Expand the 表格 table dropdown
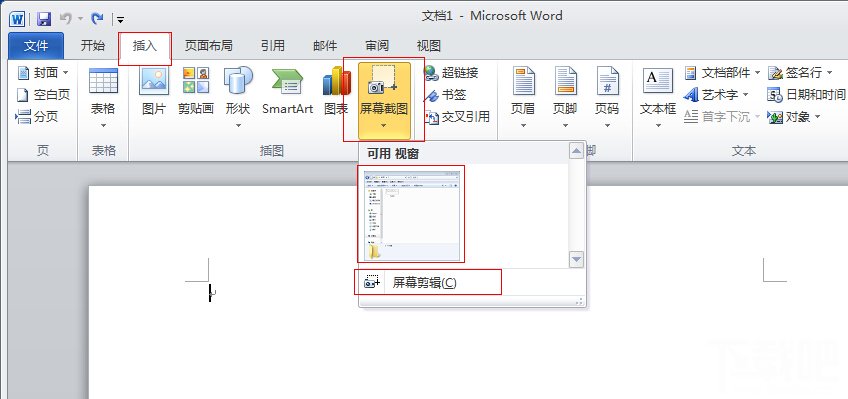The image size is (848, 399). pyautogui.click(x=103, y=98)
